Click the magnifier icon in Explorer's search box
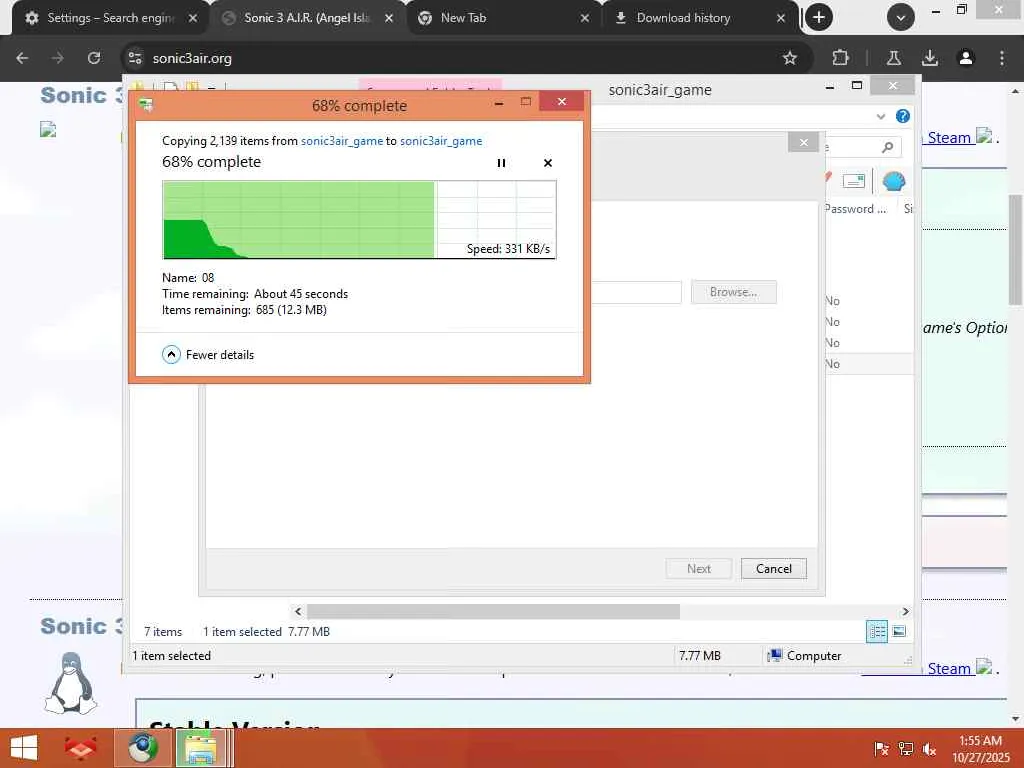Screen dimensions: 1024x768 click(887, 148)
